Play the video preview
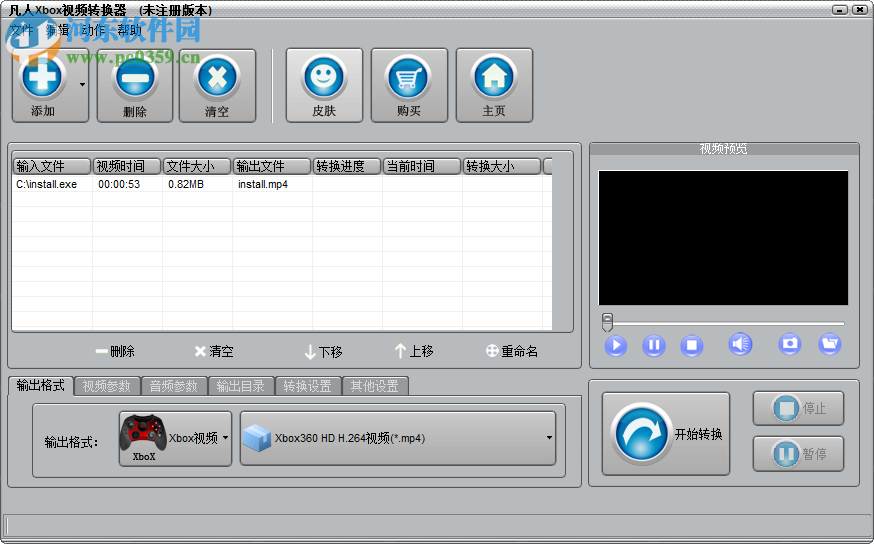Viewport: 874px width, 544px height. tap(616, 346)
